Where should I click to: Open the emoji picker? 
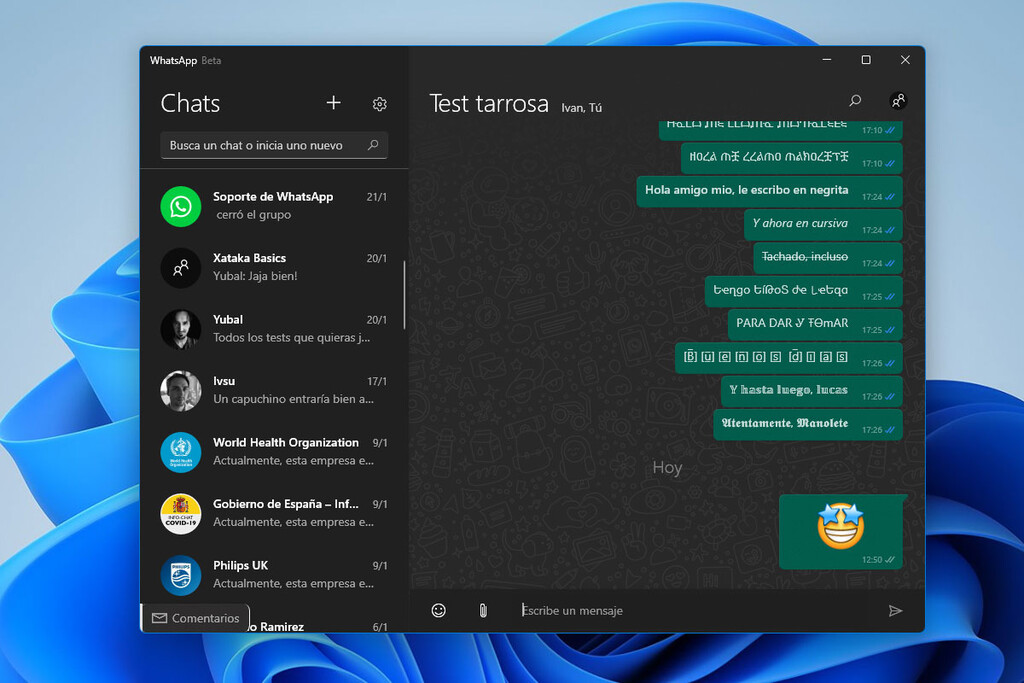(438, 610)
